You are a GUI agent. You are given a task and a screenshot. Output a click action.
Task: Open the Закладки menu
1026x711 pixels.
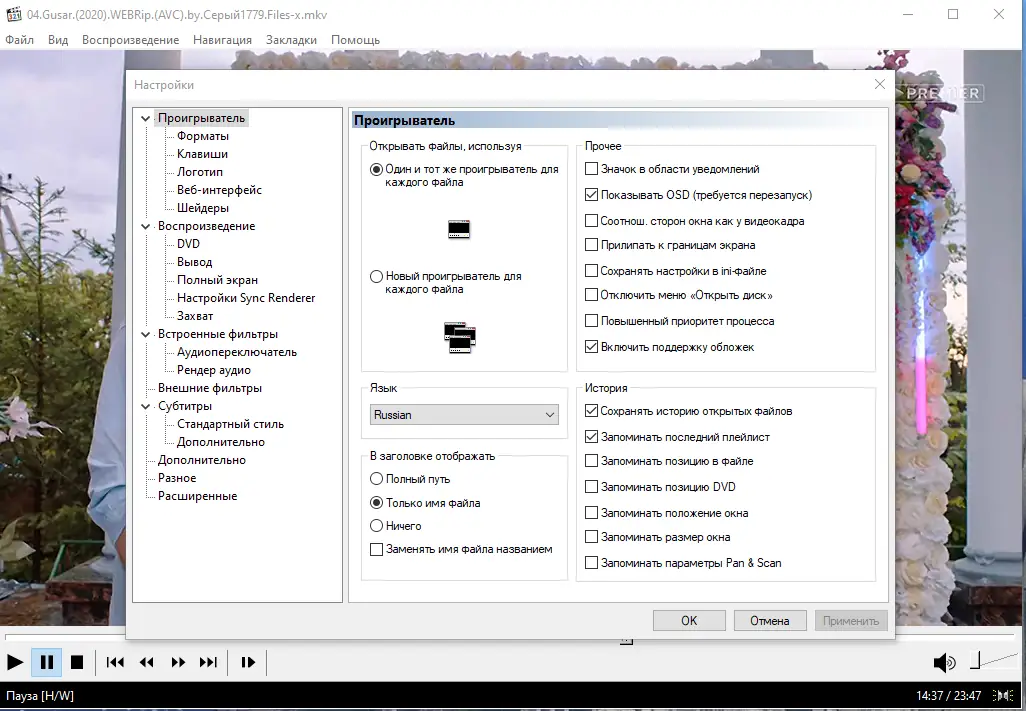[x=291, y=40]
